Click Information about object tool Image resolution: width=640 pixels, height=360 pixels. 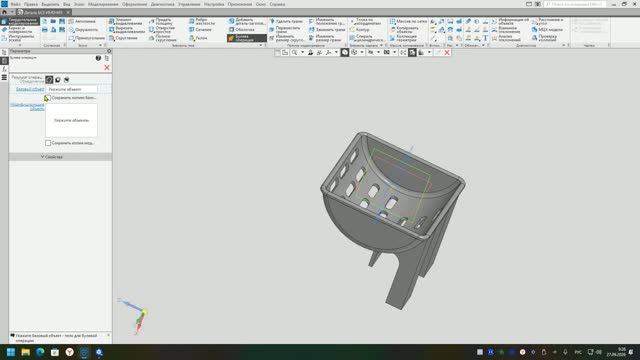[510, 21]
